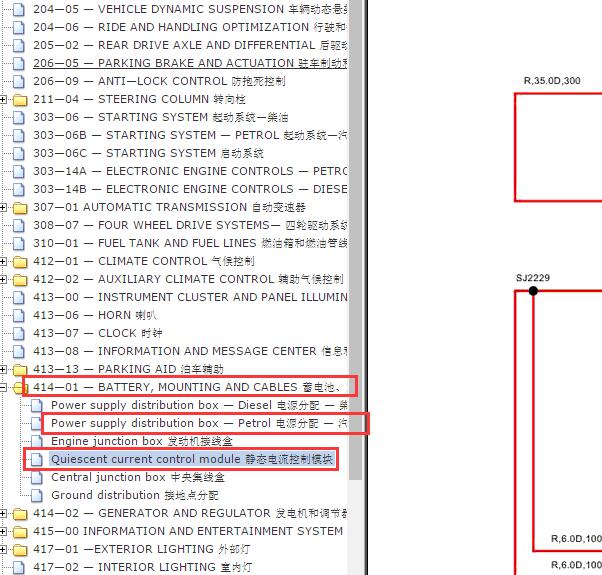
Task: Click the R,35.0D,300 wire label
Action: click(552, 81)
